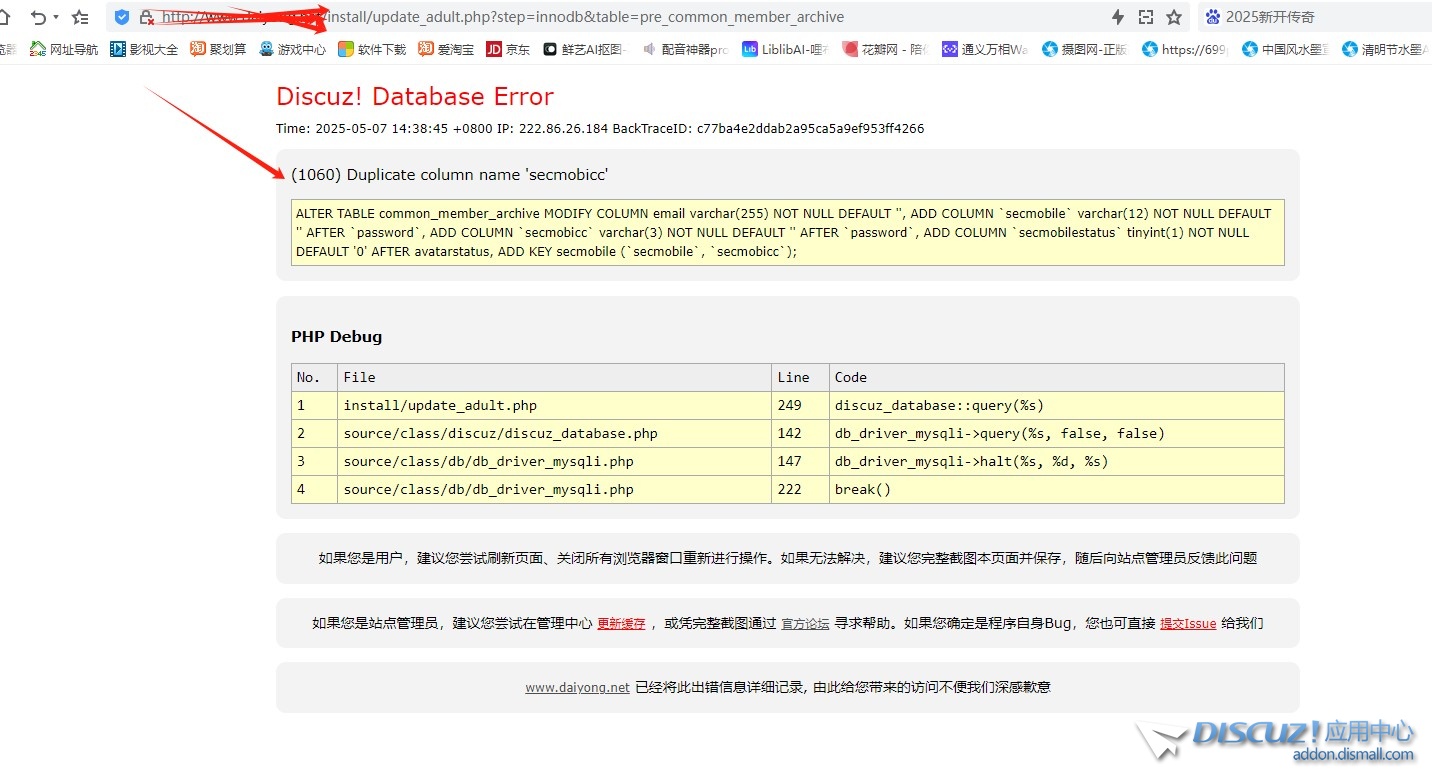This screenshot has width=1432, height=780.
Task: Click the db_driver_mysqli.php cell on line 147
Action: coord(554,461)
